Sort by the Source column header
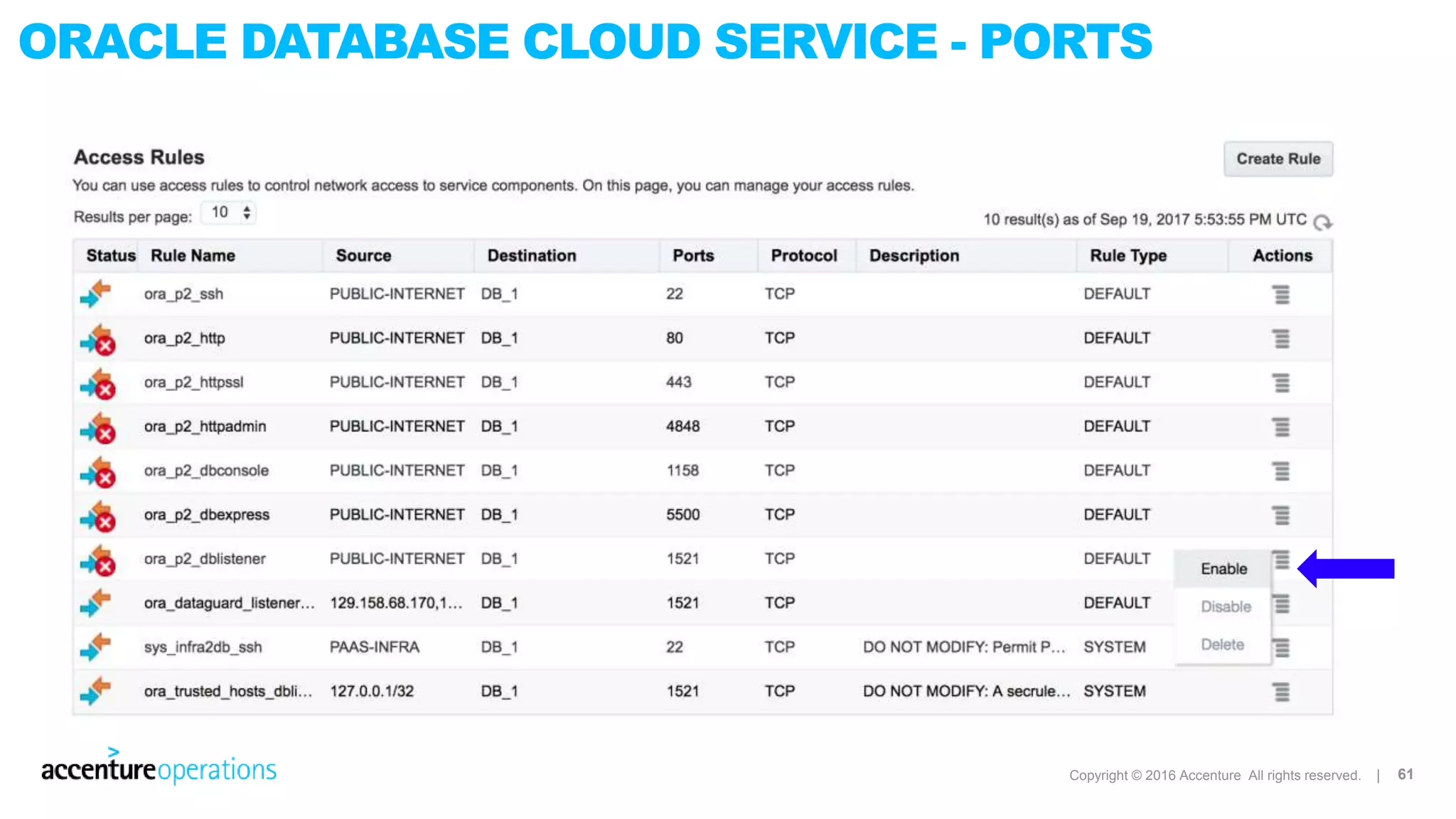The width and height of the screenshot is (1456, 819). (363, 256)
